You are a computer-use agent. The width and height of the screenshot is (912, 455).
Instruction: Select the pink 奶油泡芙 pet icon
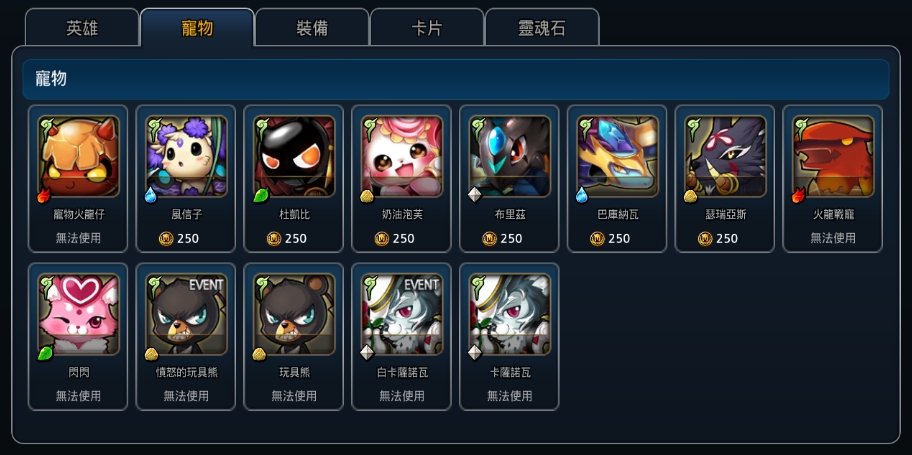point(402,156)
